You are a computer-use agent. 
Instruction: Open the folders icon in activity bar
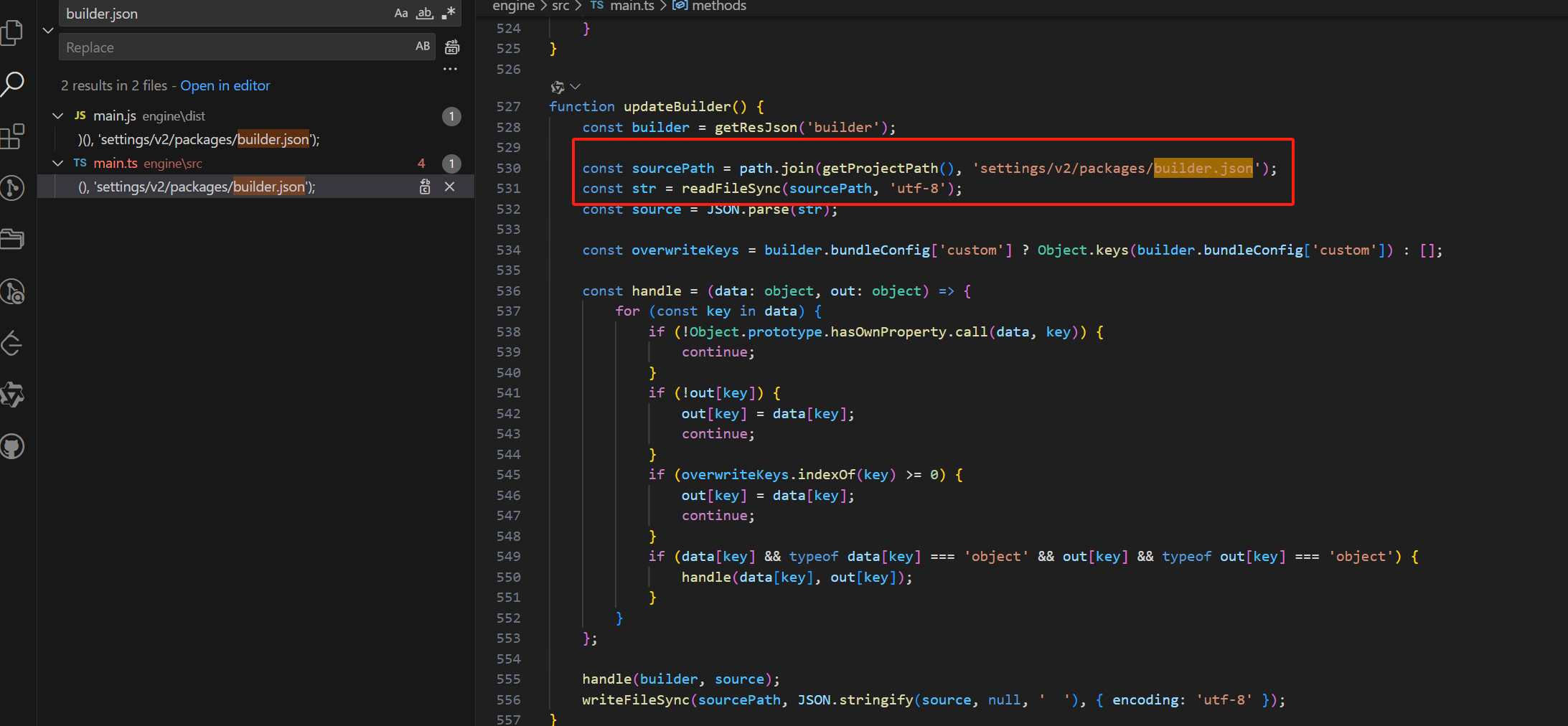pyautogui.click(x=12, y=239)
